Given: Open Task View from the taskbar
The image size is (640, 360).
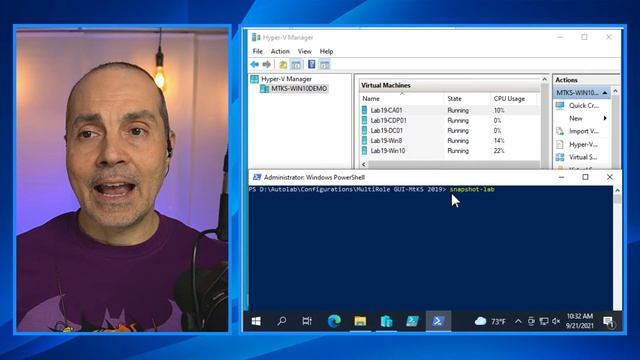Looking at the screenshot, I should pyautogui.click(x=307, y=321).
